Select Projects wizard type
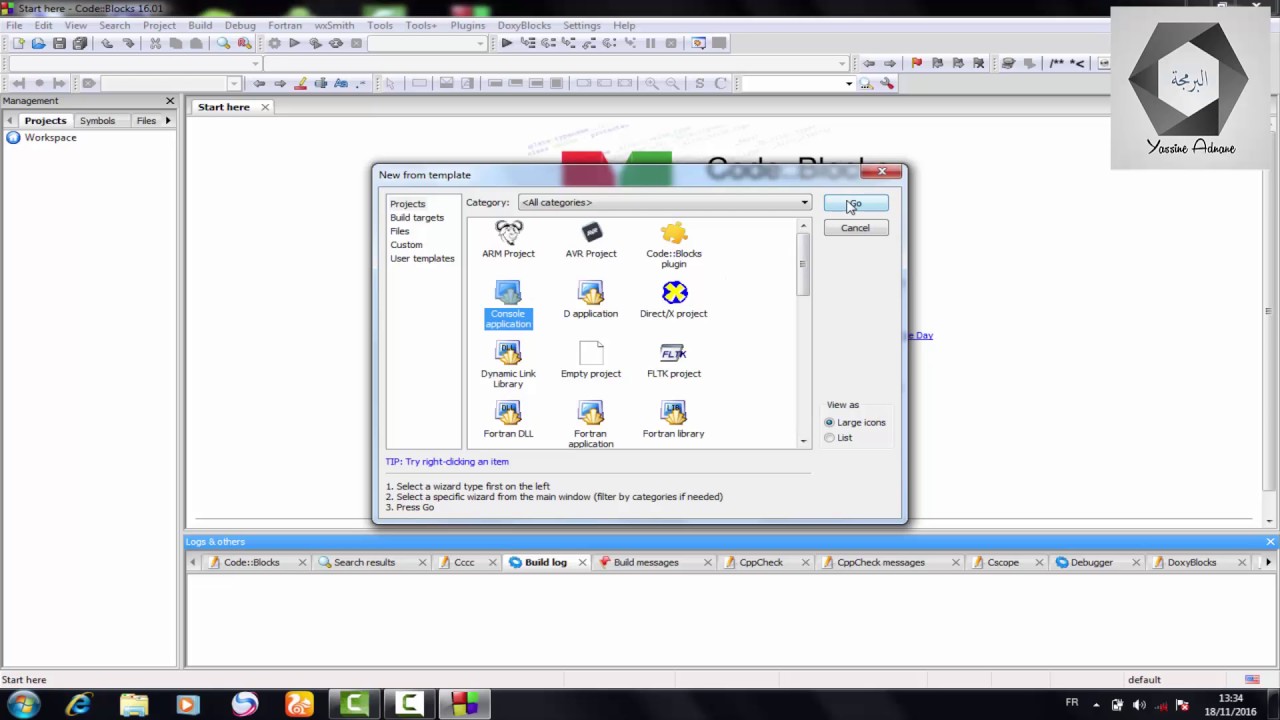The height and width of the screenshot is (720, 1280). click(x=407, y=204)
